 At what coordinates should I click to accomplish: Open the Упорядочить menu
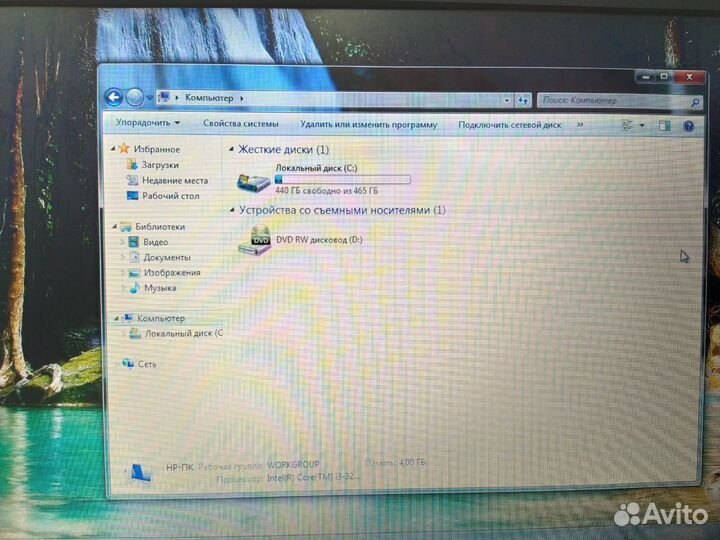[x=148, y=123]
